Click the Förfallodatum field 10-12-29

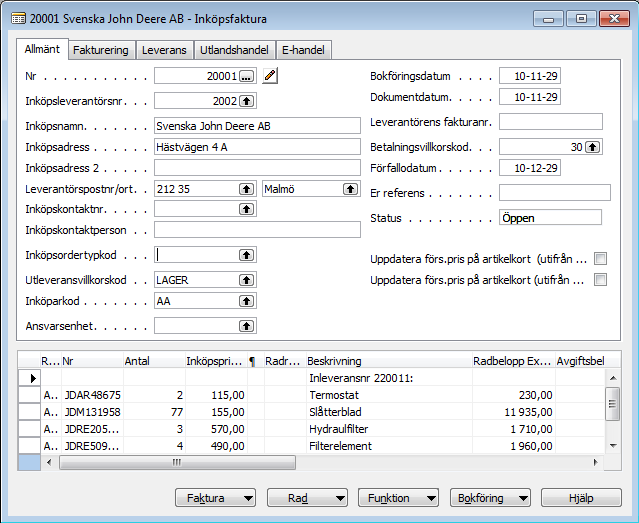tap(530, 168)
